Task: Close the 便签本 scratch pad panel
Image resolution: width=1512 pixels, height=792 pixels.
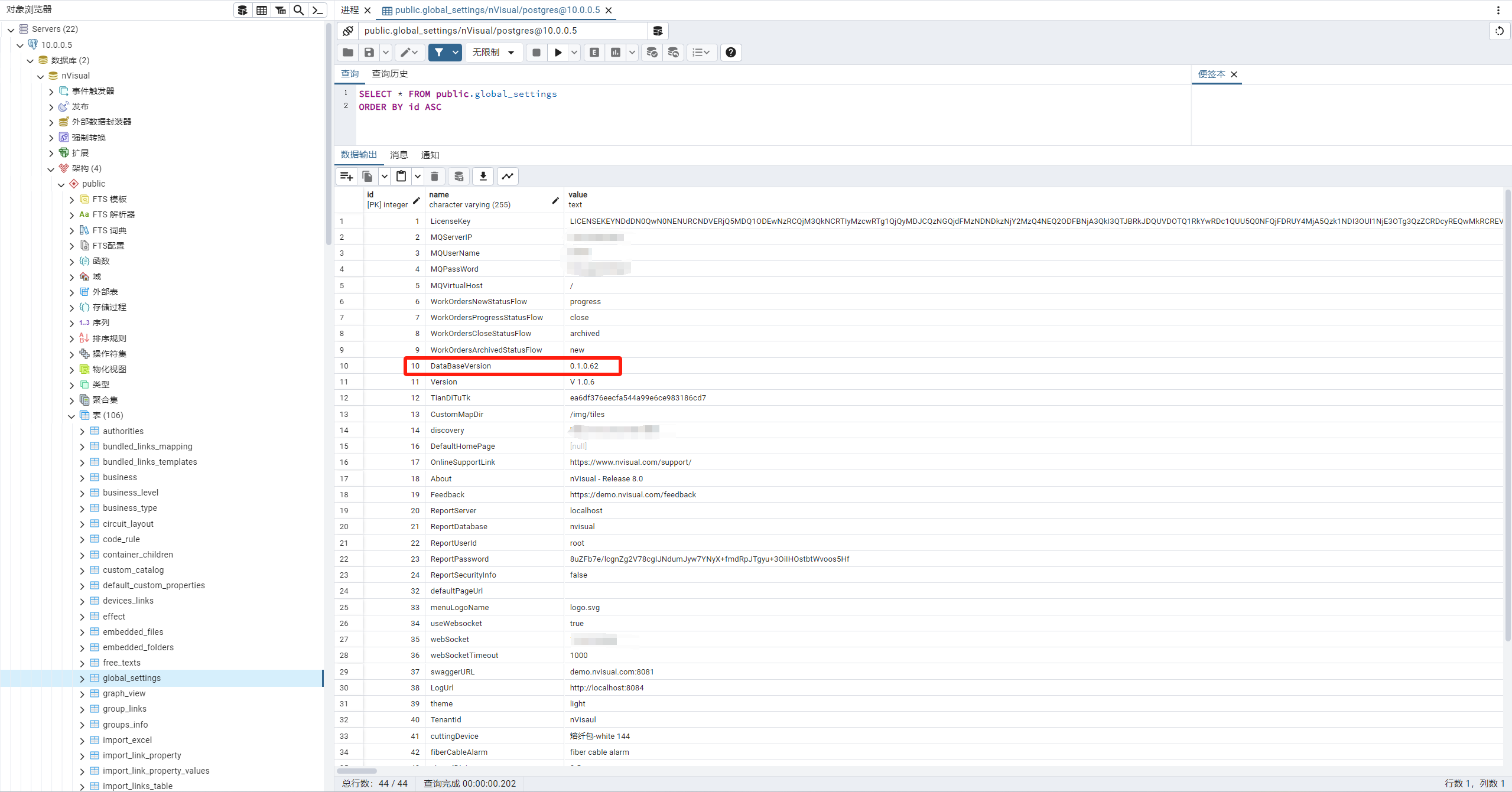Action: [1234, 74]
